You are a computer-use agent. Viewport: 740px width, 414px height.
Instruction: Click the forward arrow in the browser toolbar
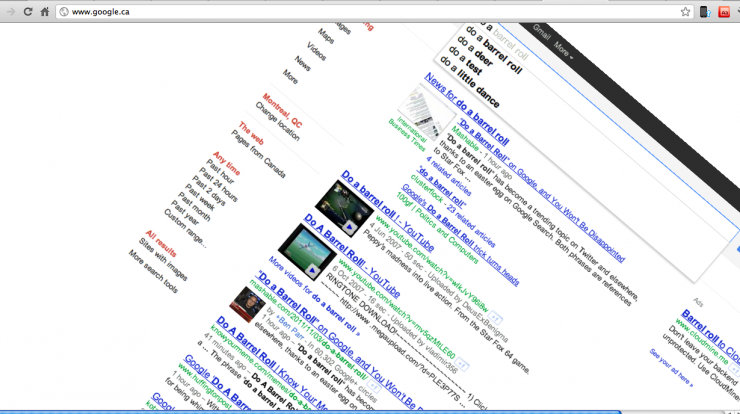tap(10, 12)
